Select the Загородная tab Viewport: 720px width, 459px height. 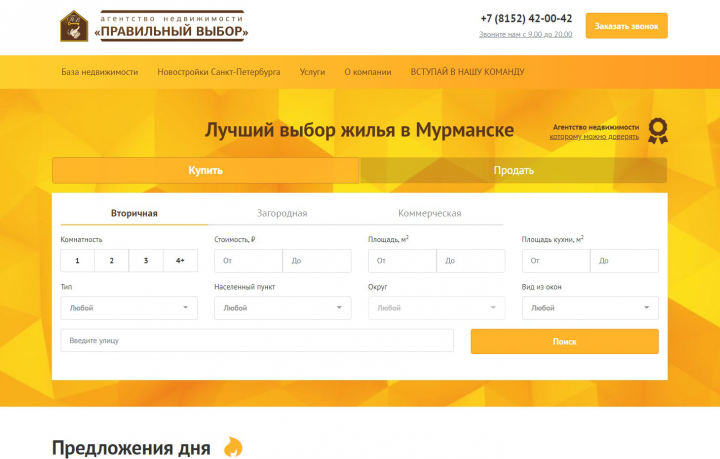[282, 213]
